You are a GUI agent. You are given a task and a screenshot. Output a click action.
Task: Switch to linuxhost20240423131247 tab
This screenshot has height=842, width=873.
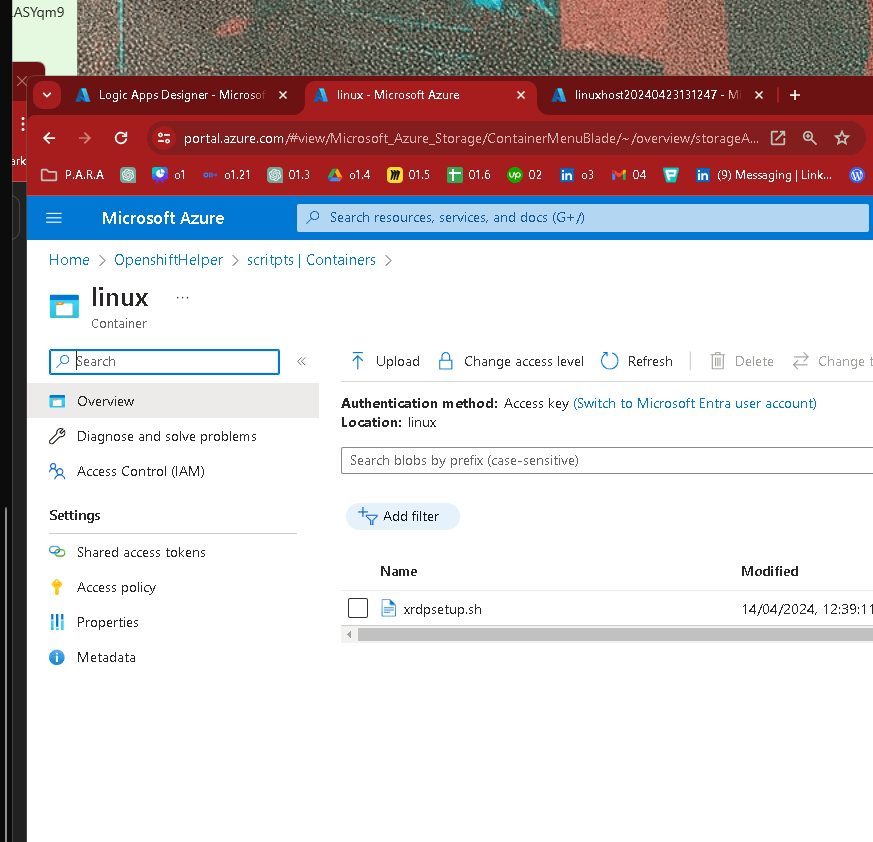point(657,95)
